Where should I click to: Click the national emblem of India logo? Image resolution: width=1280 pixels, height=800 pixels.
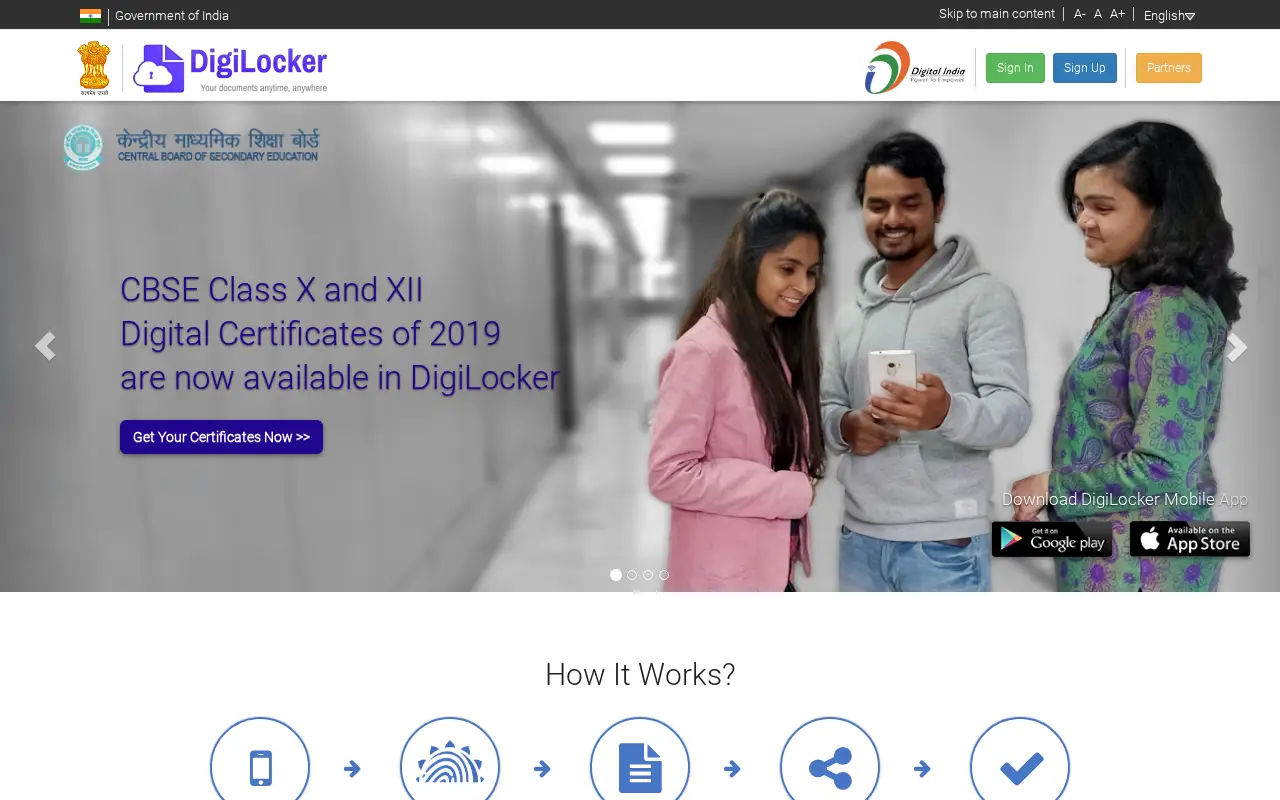pos(94,68)
